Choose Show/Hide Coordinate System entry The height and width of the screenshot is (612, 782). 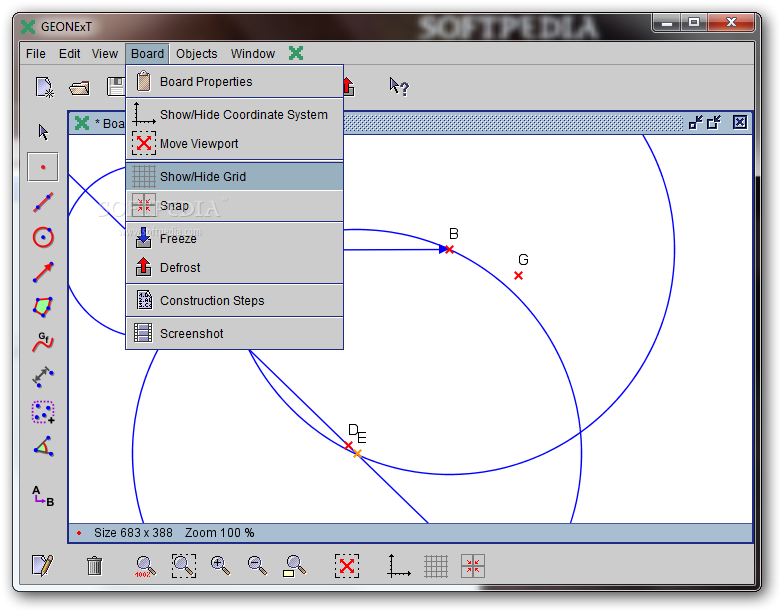(234, 115)
